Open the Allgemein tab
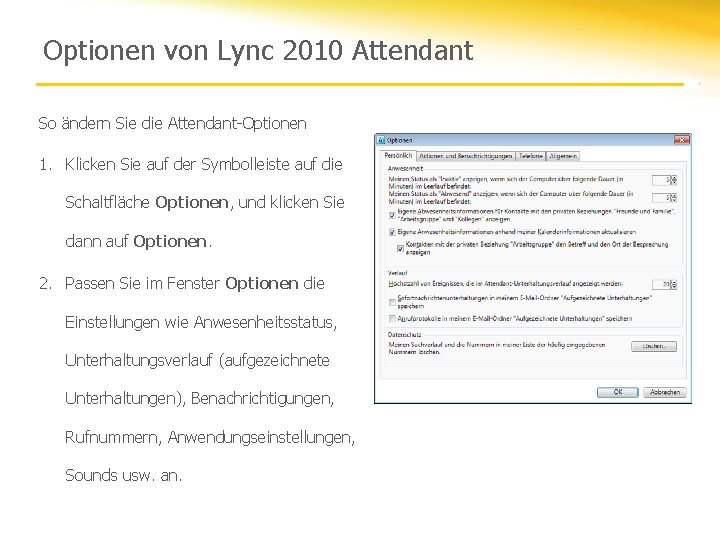 (x=563, y=156)
